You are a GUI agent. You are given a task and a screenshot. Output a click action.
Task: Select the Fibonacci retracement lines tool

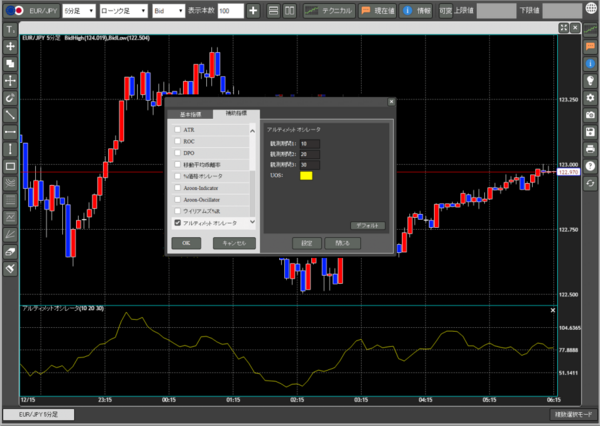(10, 200)
